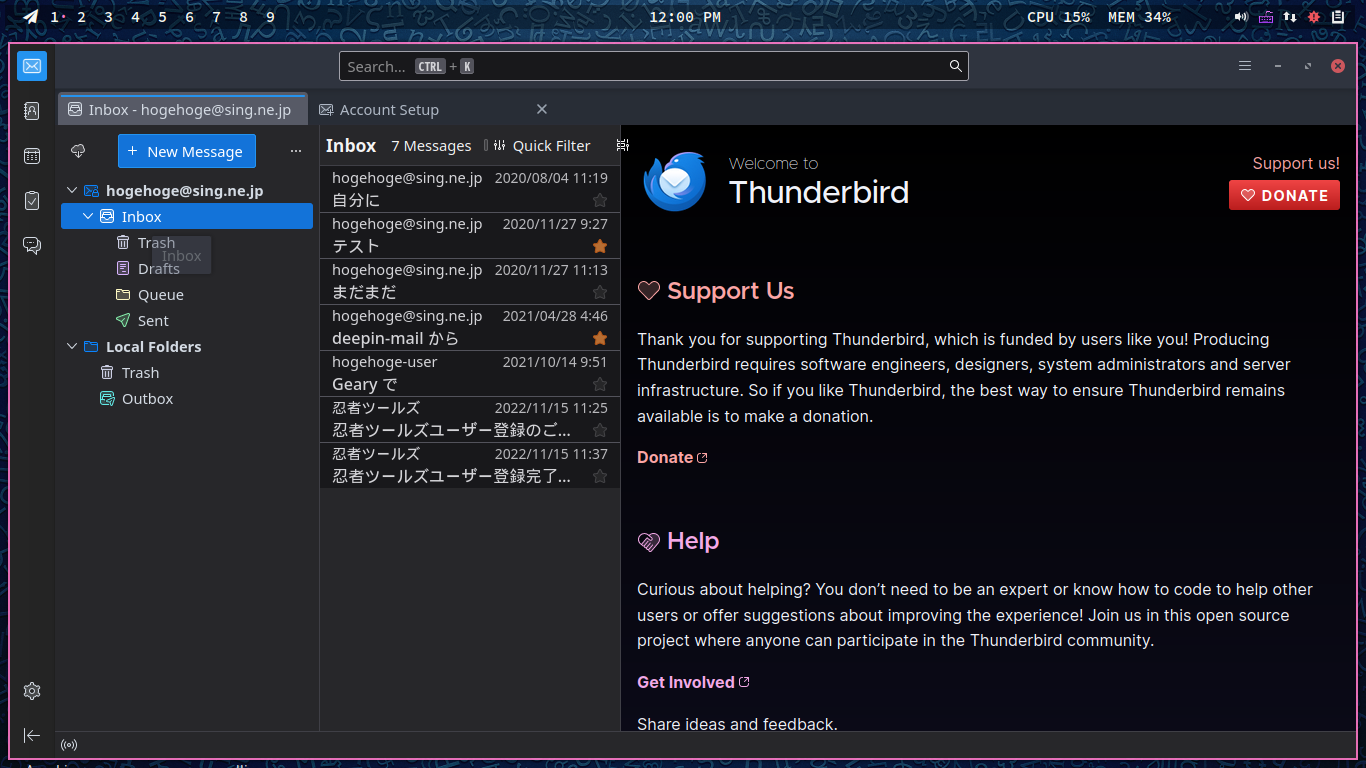Click the red bug tray icon
1366x768 pixels.
click(1314, 17)
